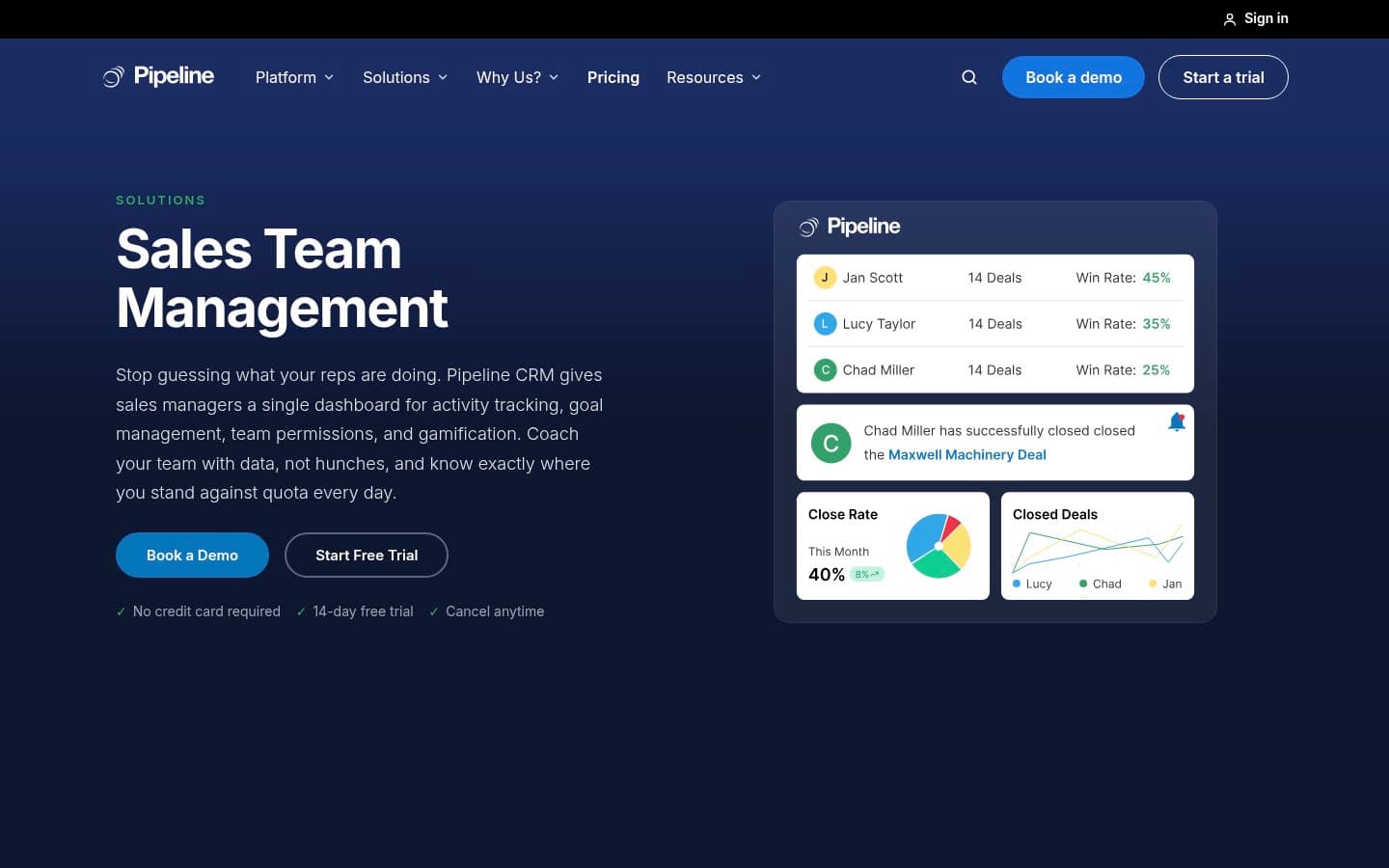The width and height of the screenshot is (1389, 868).
Task: Click the notification bell icon in the card
Action: [1177, 421]
